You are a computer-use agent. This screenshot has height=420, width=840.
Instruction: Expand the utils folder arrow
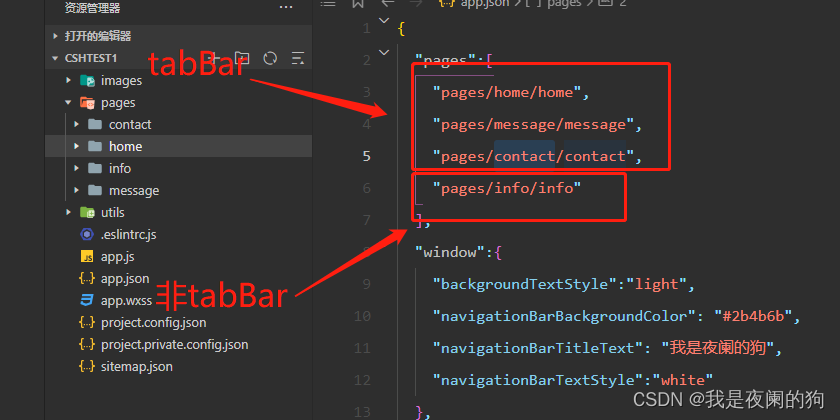pyautogui.click(x=69, y=212)
